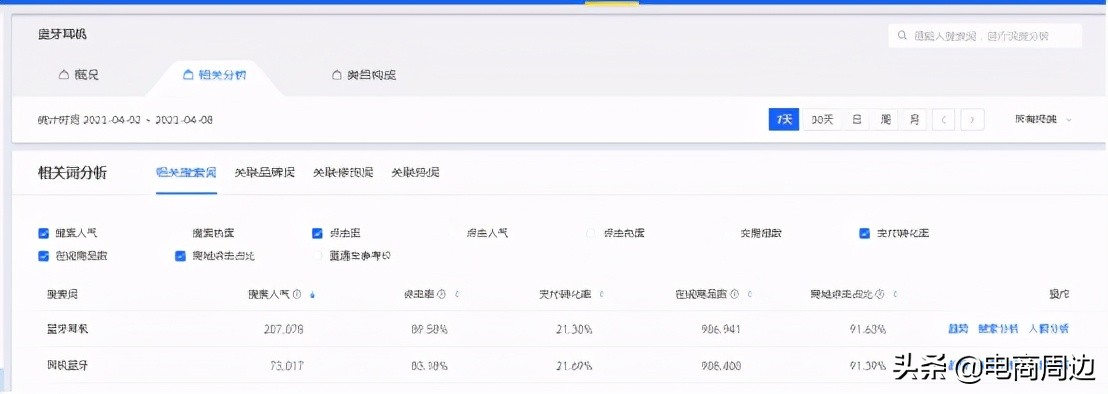Screen dimensions: 1108x394
Task: Click the info icon next to 在线商品数 header
Action: [x=735, y=294]
